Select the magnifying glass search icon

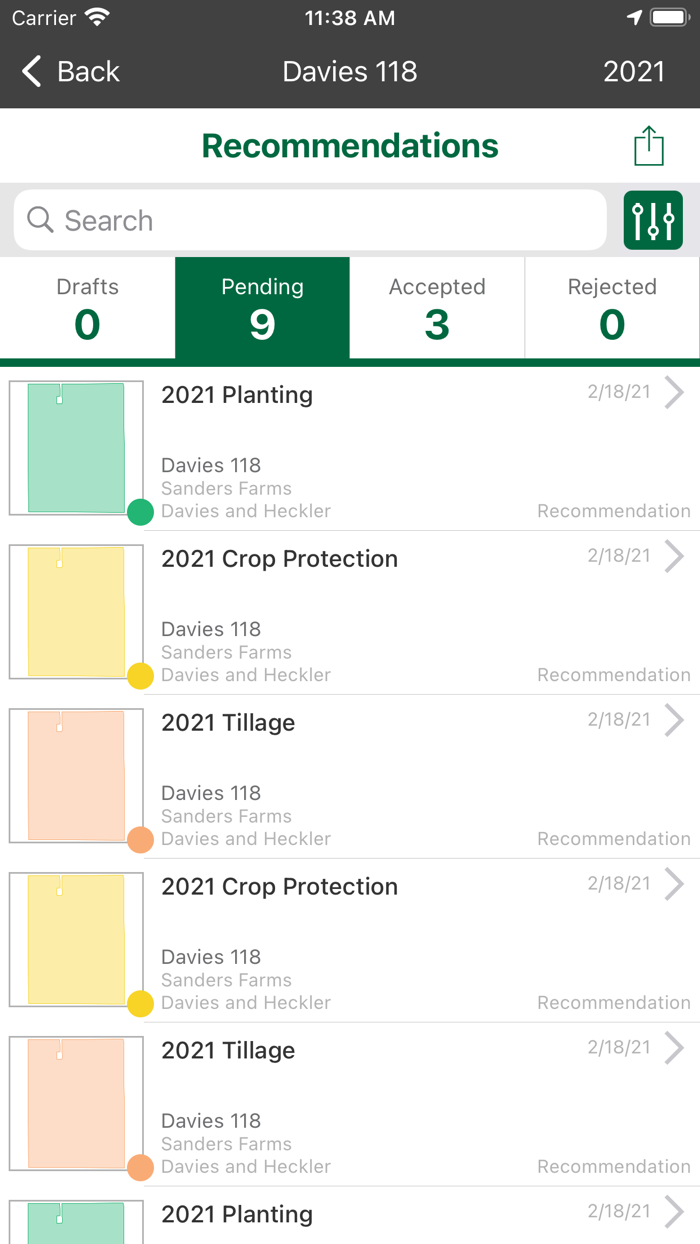point(39,219)
